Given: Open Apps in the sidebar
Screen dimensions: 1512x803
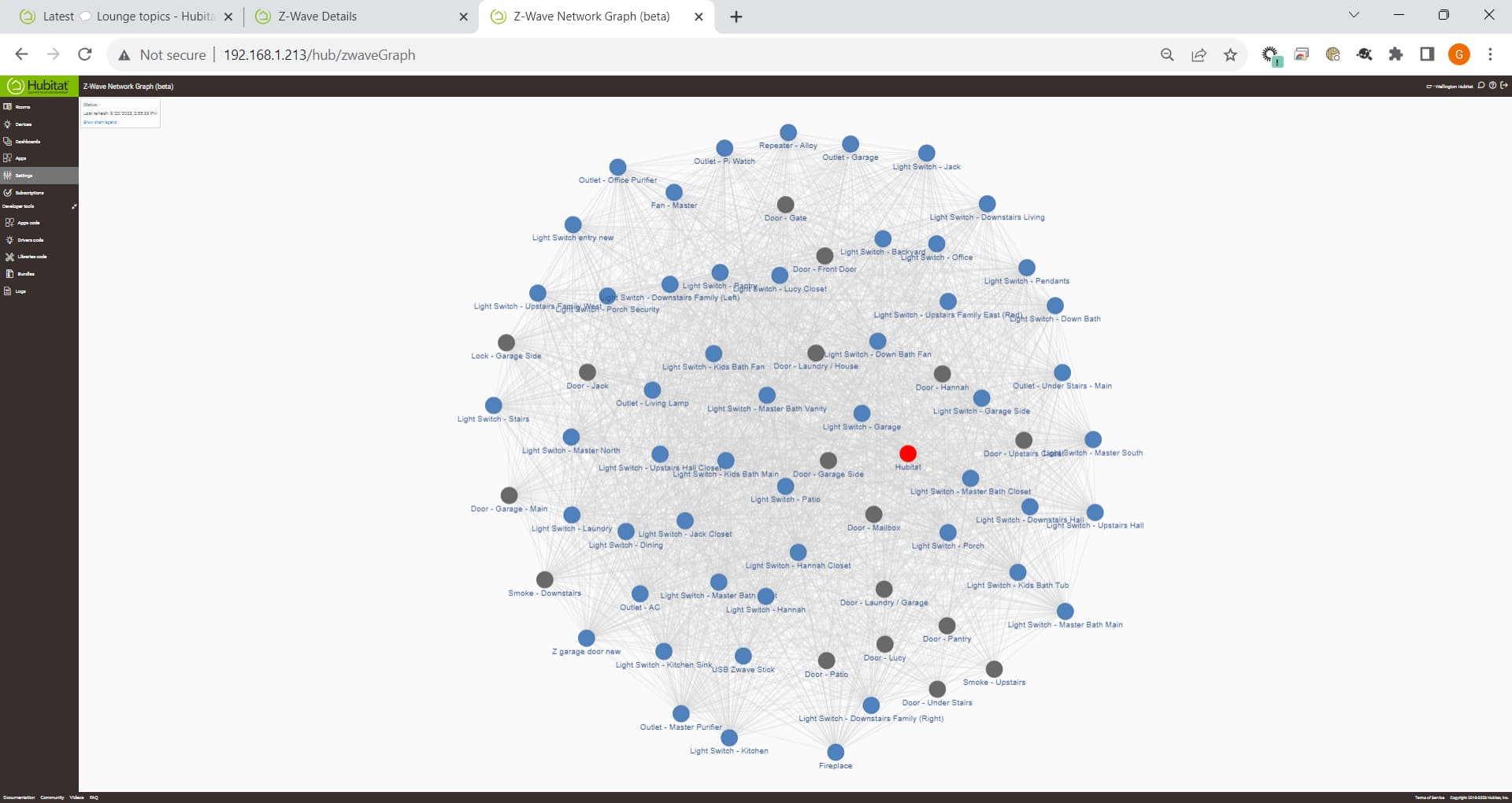Looking at the screenshot, I should pyautogui.click(x=39, y=158).
